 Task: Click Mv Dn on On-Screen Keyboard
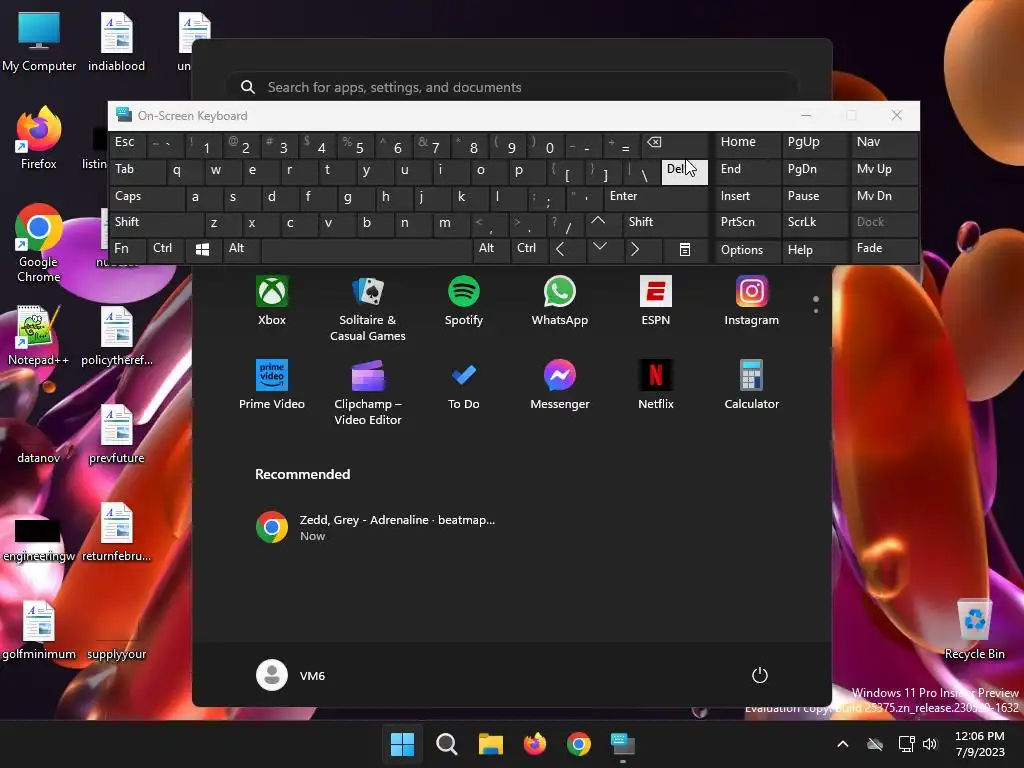click(884, 197)
